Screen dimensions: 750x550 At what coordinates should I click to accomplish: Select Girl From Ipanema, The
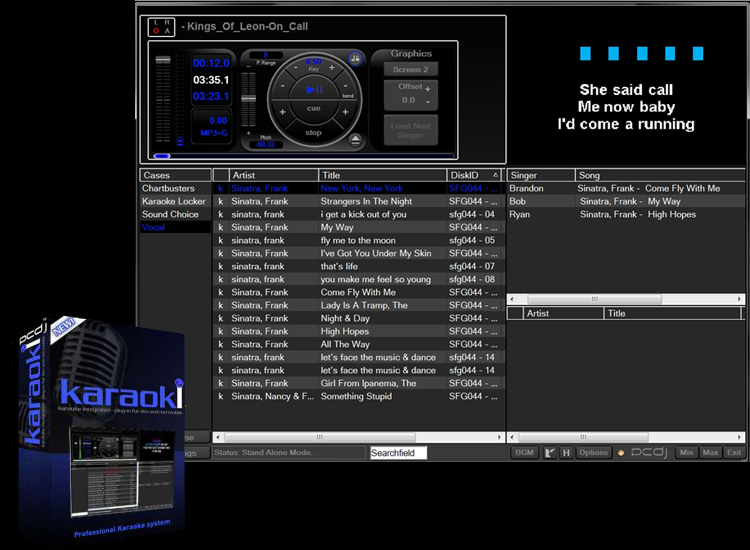pos(359,383)
